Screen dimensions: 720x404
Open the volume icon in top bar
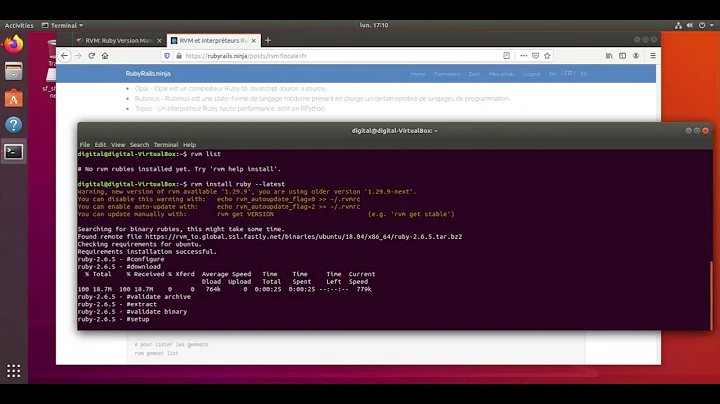[x=690, y=25]
